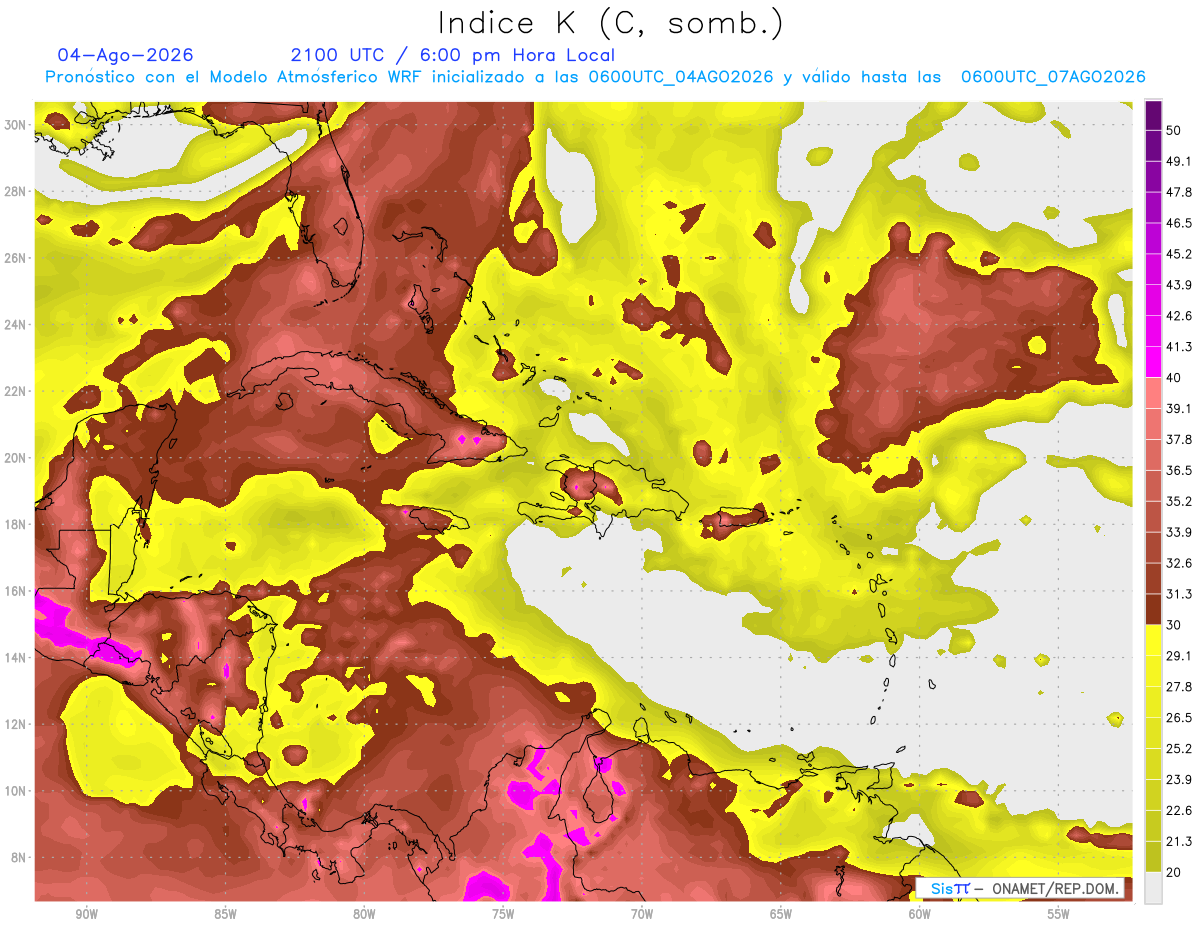The height and width of the screenshot is (927, 1200).
Task: Click the colorbar value 41.3
Action: click(1178, 347)
